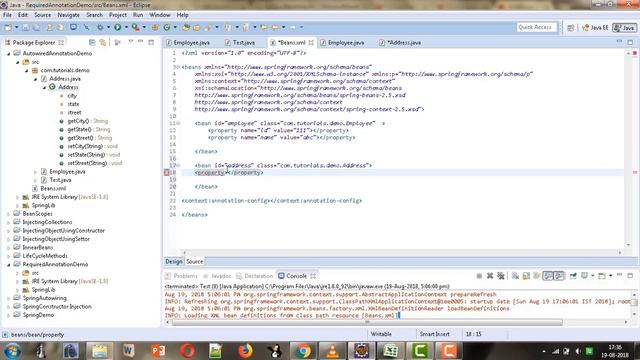Click the New file toolbar icon
Viewport: 640px width, 360px height.
pos(8,27)
